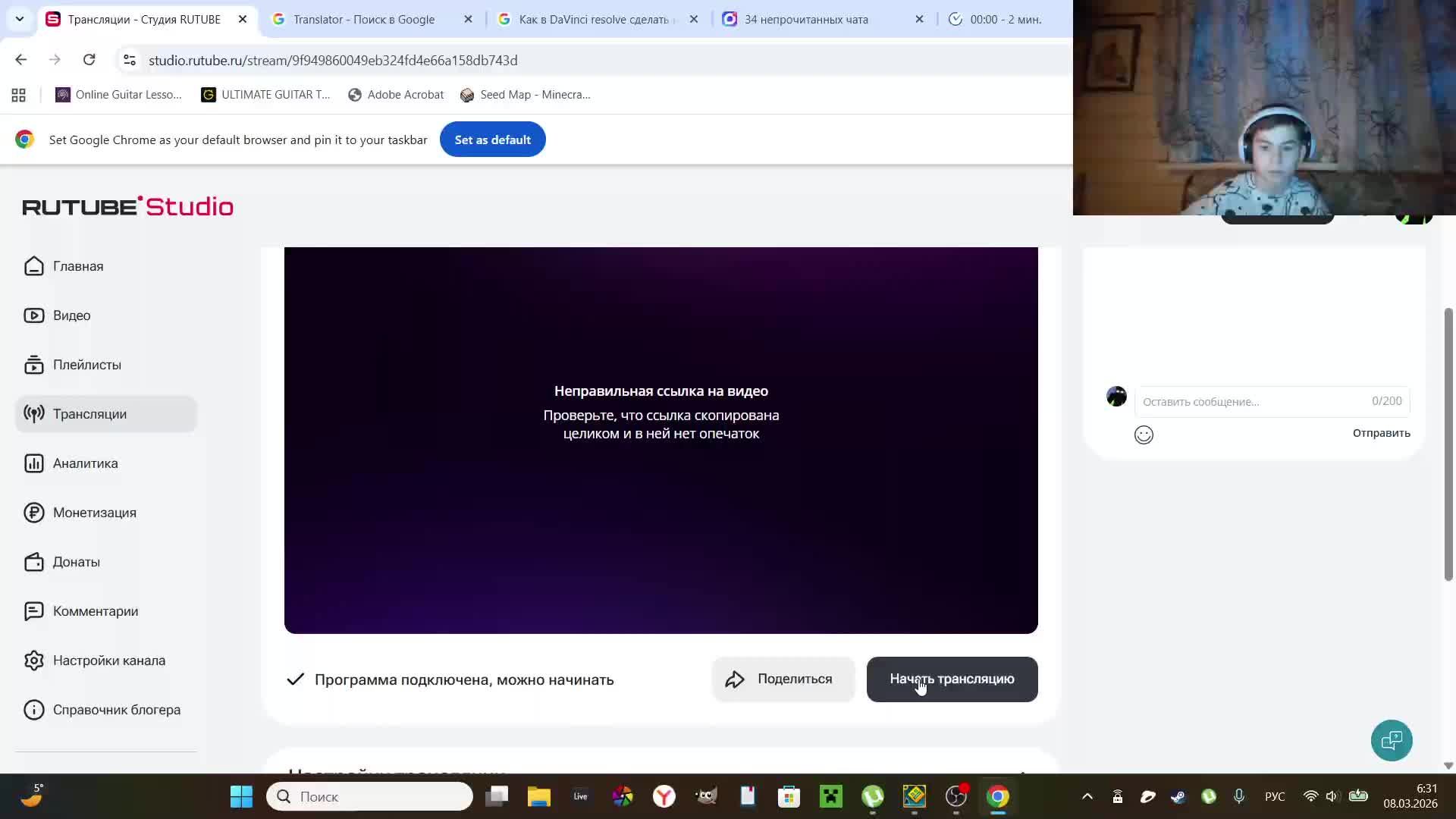Click Поделиться button
The image size is (1456, 819).
783,679
